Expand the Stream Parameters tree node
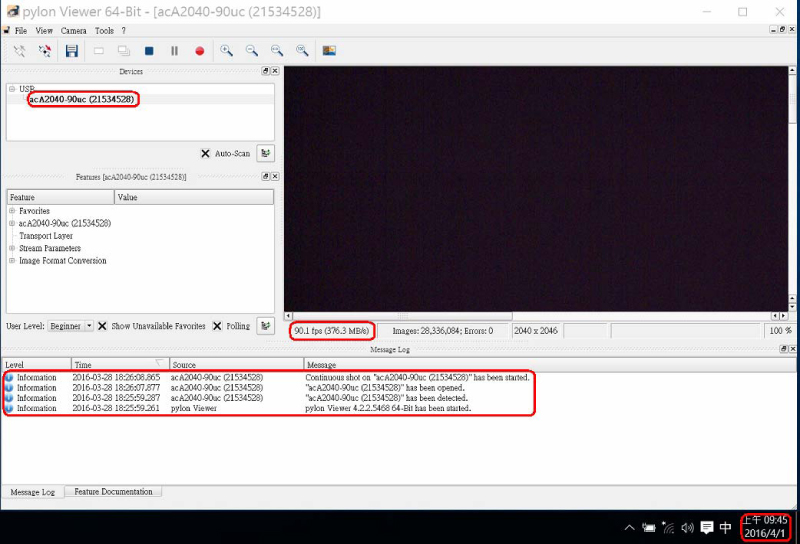800x544 pixels. [x=12, y=248]
